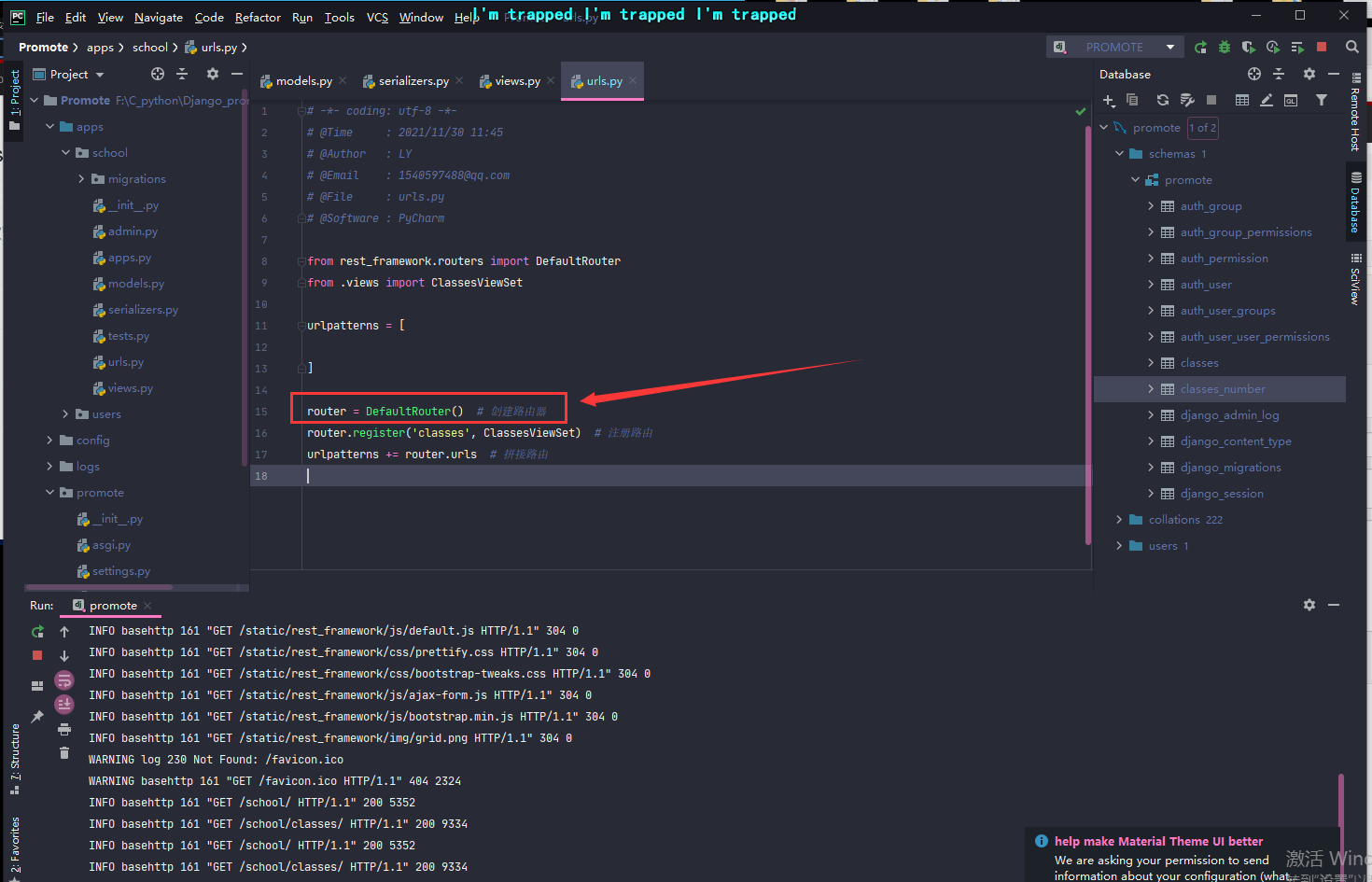Run promote with coverage icon
The width and height of the screenshot is (1372, 882).
click(x=1249, y=47)
